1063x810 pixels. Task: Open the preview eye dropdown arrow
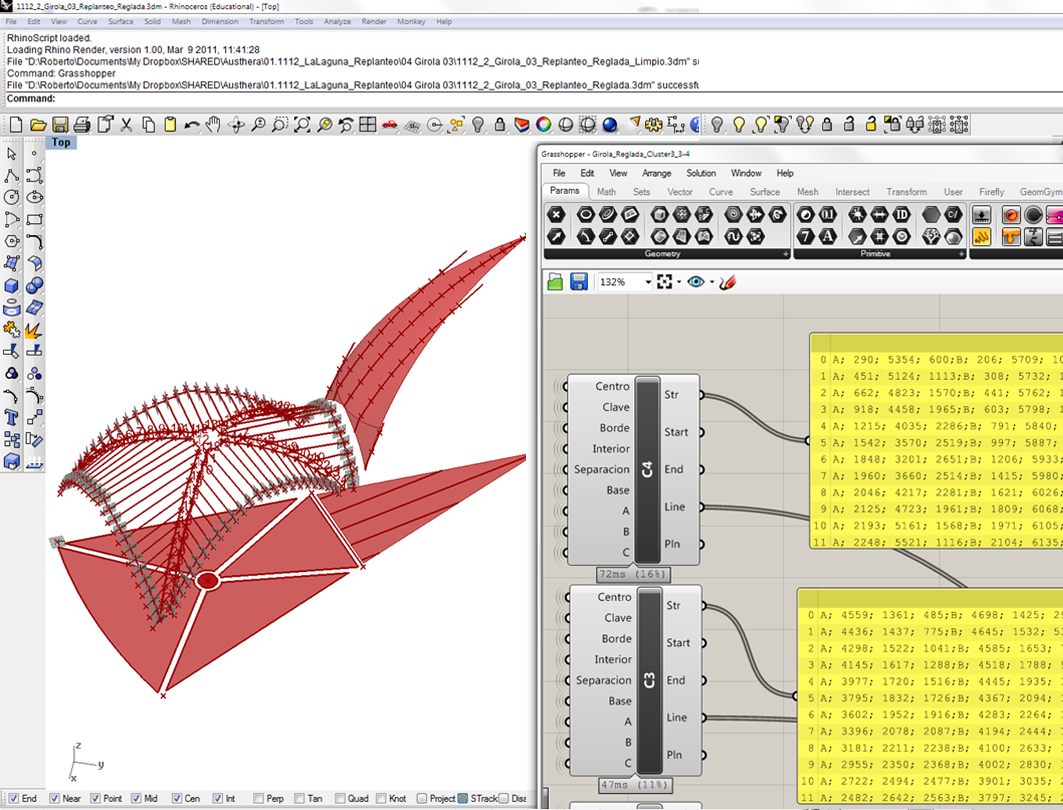click(x=712, y=282)
